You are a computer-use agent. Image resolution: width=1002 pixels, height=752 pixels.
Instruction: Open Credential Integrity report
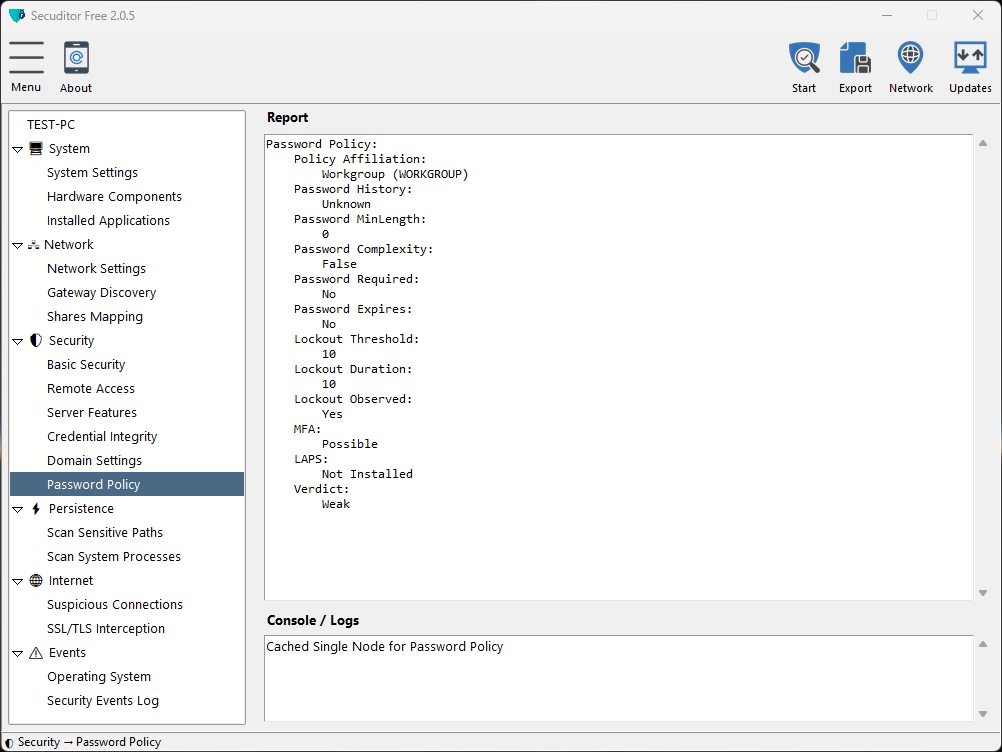pos(102,437)
